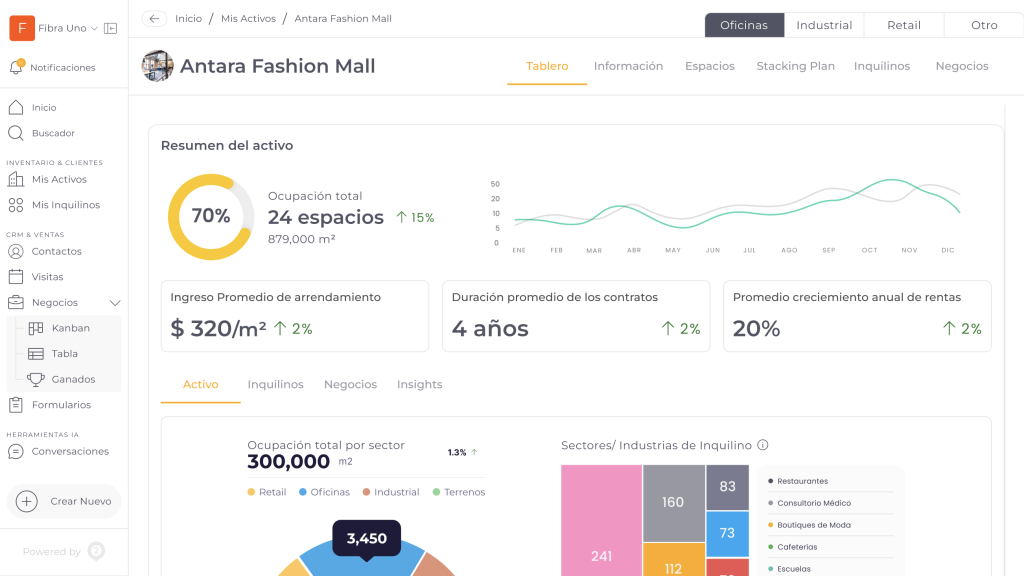Image resolution: width=1024 pixels, height=576 pixels.
Task: Toggle the Retail legend swatch
Action: [x=251, y=492]
